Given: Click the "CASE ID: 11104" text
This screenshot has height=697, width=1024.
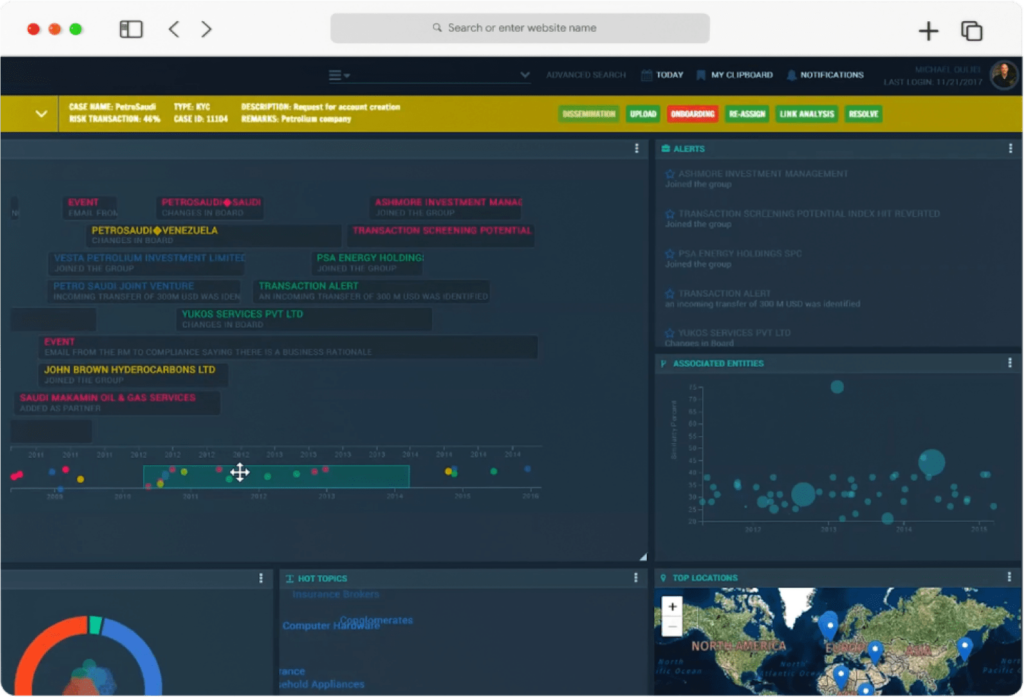Looking at the screenshot, I should click(x=200, y=119).
